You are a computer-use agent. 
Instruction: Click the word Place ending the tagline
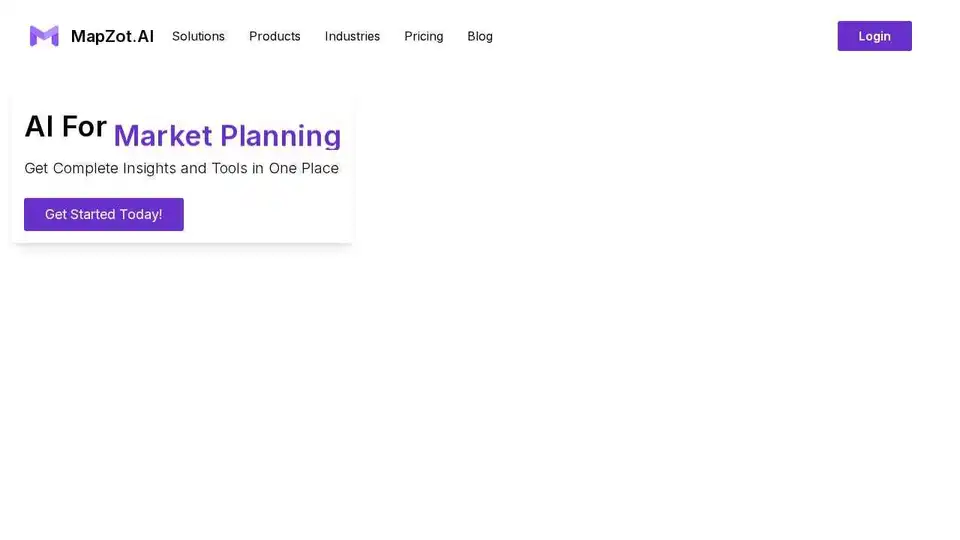point(320,168)
